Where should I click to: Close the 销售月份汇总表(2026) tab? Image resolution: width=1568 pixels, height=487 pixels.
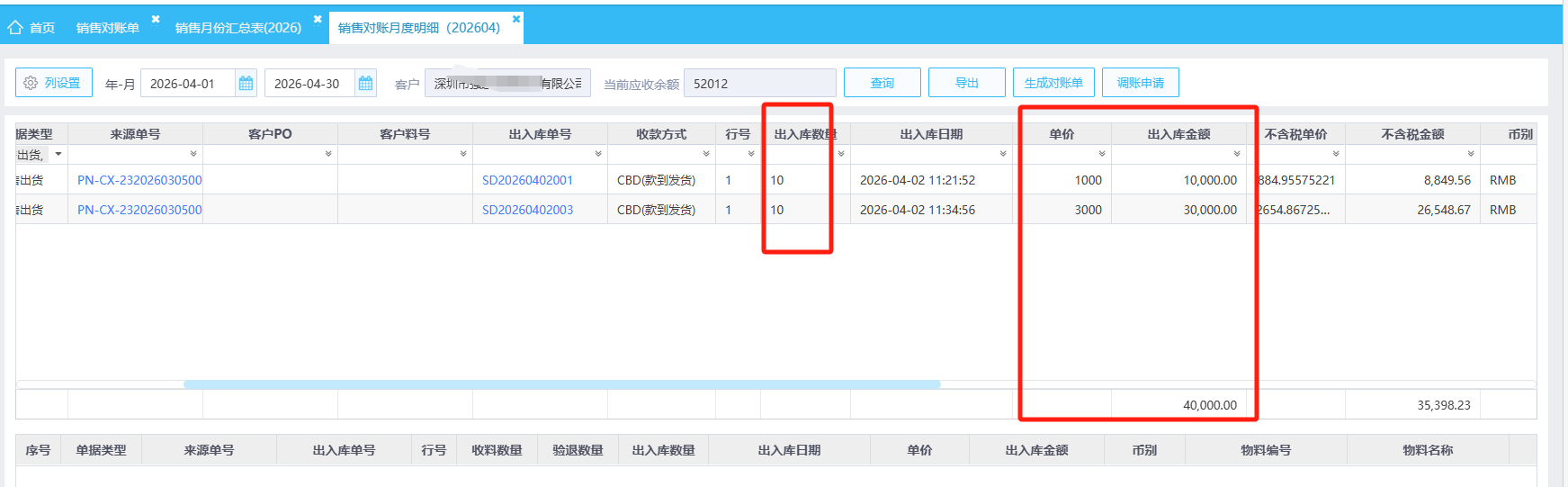point(318,18)
